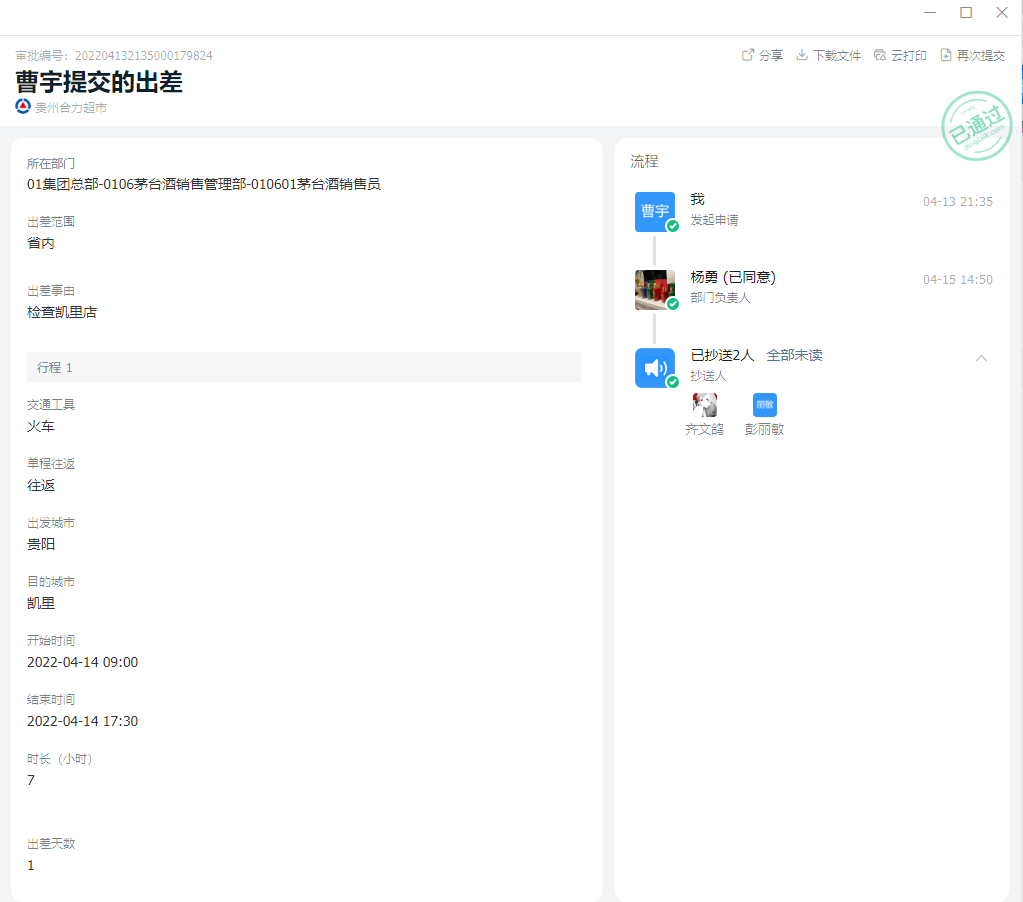The height and width of the screenshot is (902, 1023).
Task: Open 彭丽敏's avatar in CC list
Action: 764,405
